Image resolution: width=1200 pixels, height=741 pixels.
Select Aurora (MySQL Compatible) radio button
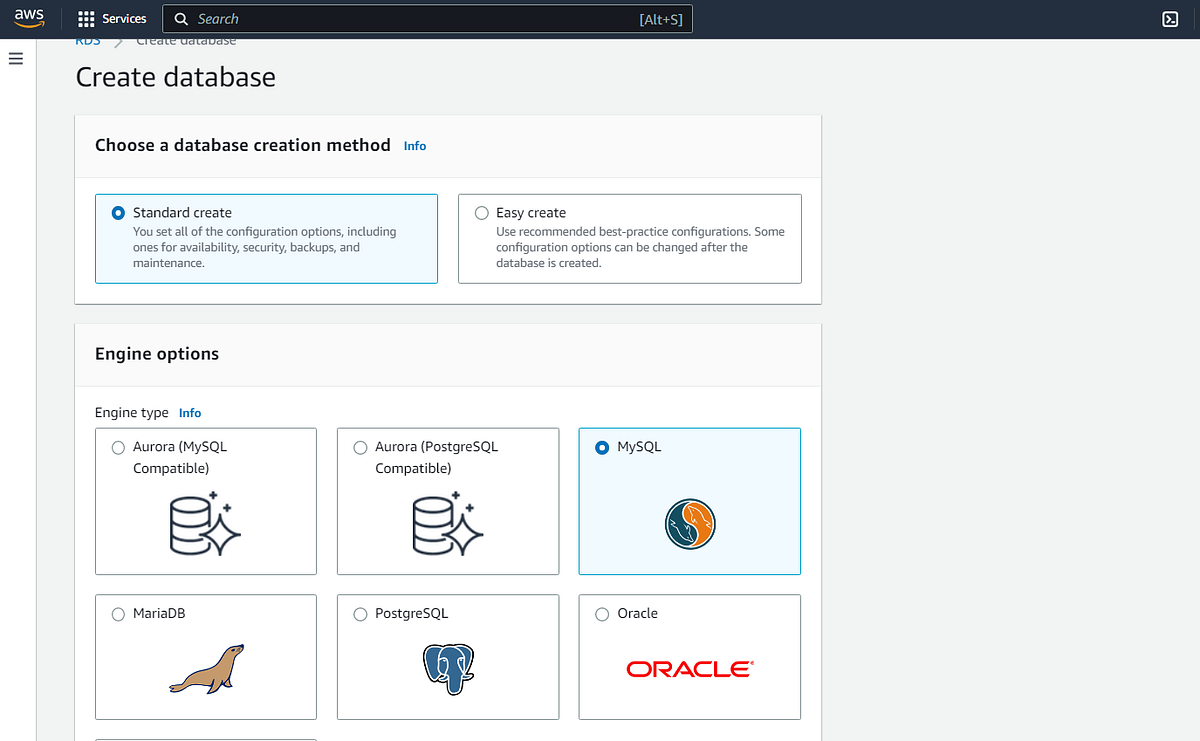[x=117, y=447]
